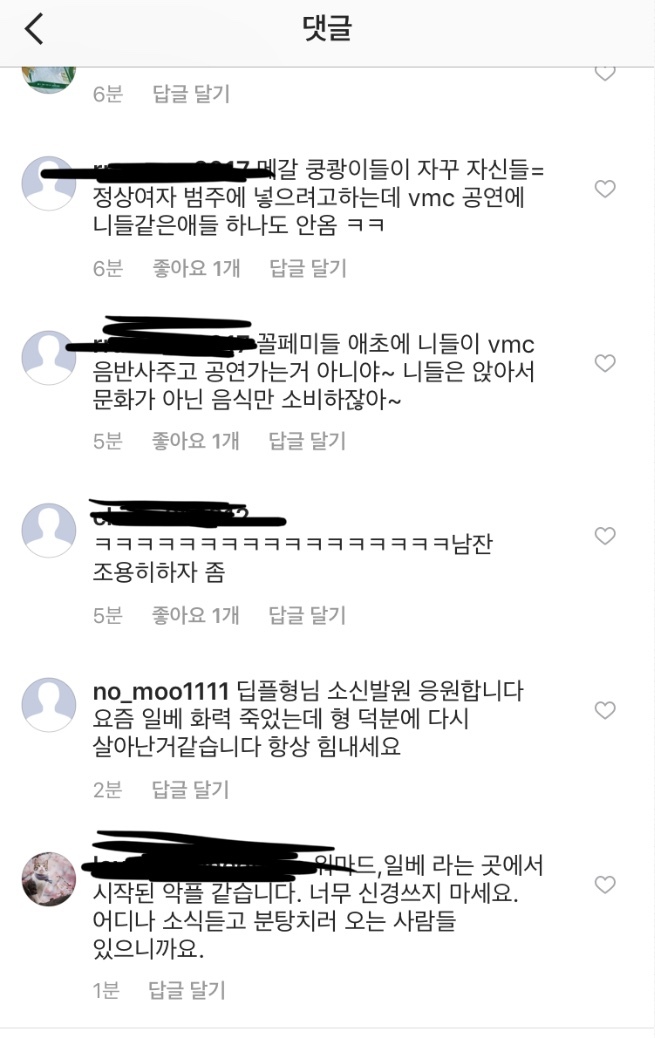Image resolution: width=655 pixels, height=1038 pixels.
Task: Like the comment mentioning 음반사주고 공연가는거
Action: tap(605, 363)
